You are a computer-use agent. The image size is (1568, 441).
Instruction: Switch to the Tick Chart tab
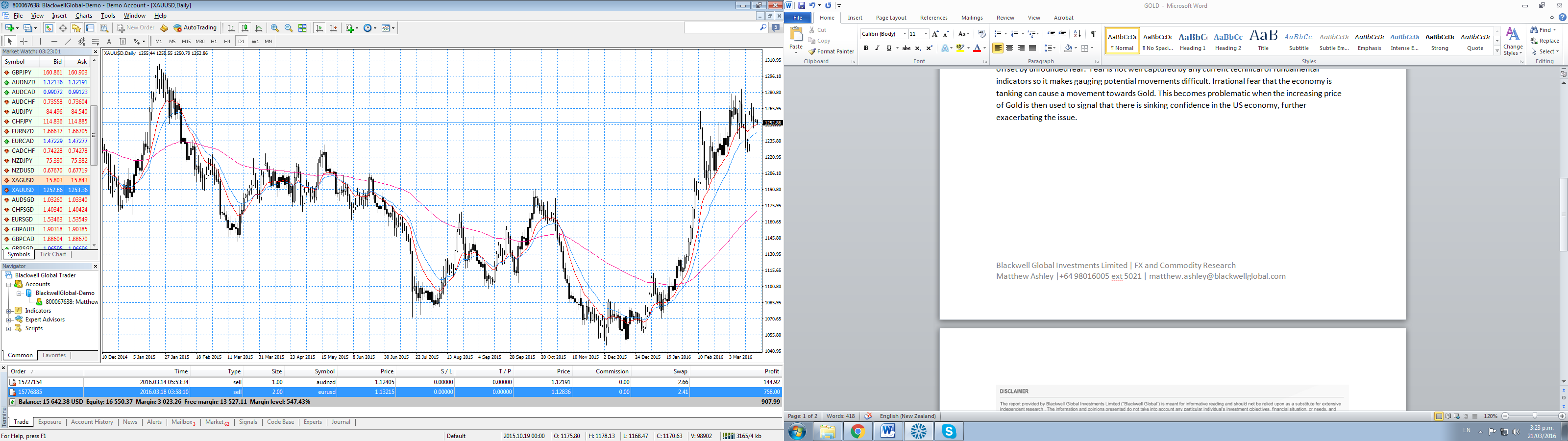(53, 255)
